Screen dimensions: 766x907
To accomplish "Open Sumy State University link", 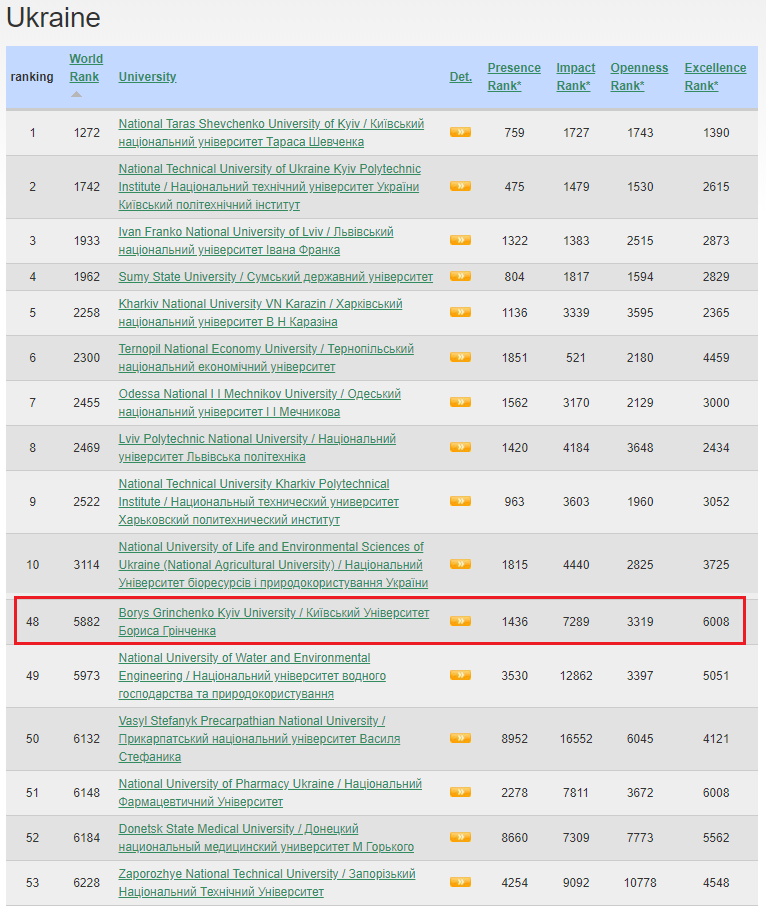I will (x=275, y=277).
